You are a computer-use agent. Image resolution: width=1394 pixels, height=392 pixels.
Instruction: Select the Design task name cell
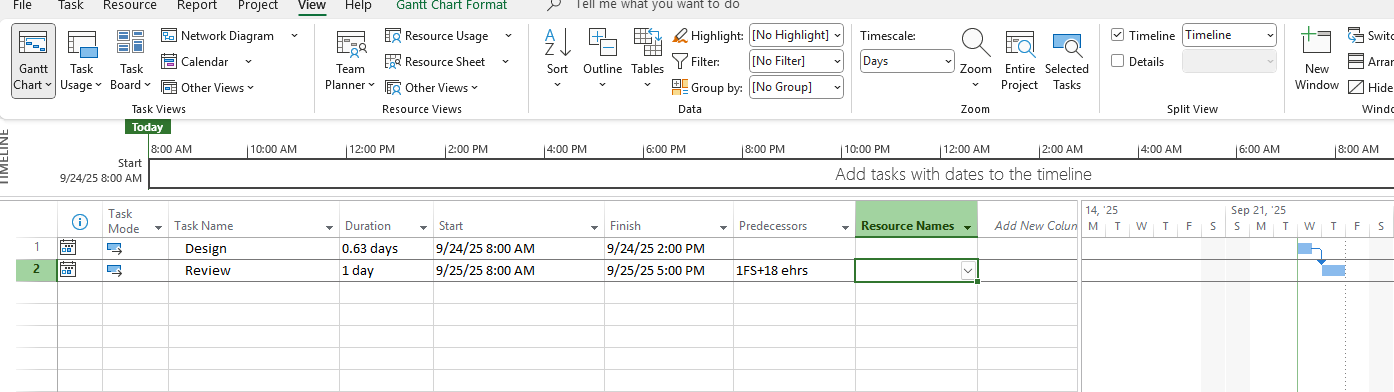(x=253, y=248)
